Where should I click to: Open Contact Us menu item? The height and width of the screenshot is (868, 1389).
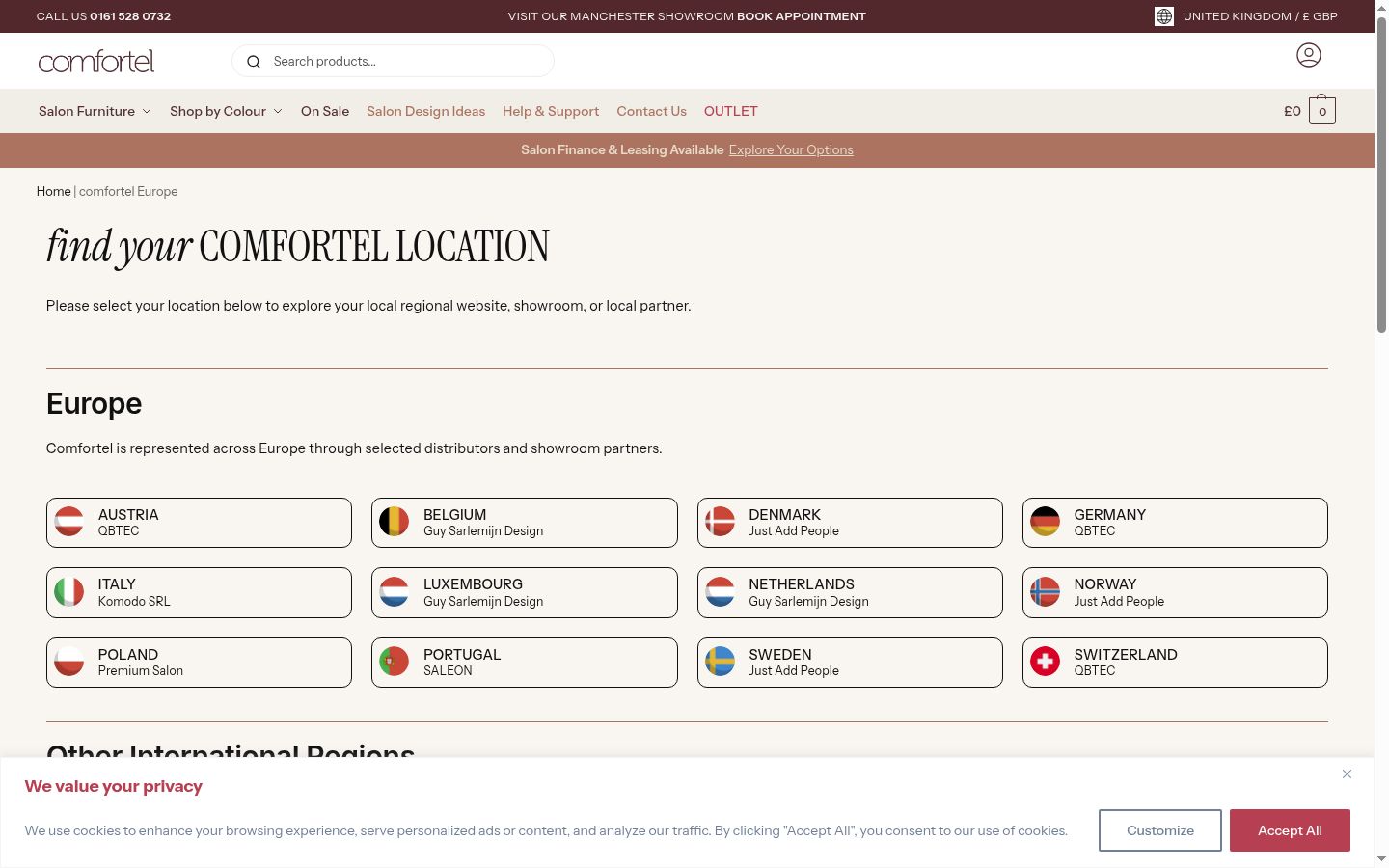[x=652, y=111]
